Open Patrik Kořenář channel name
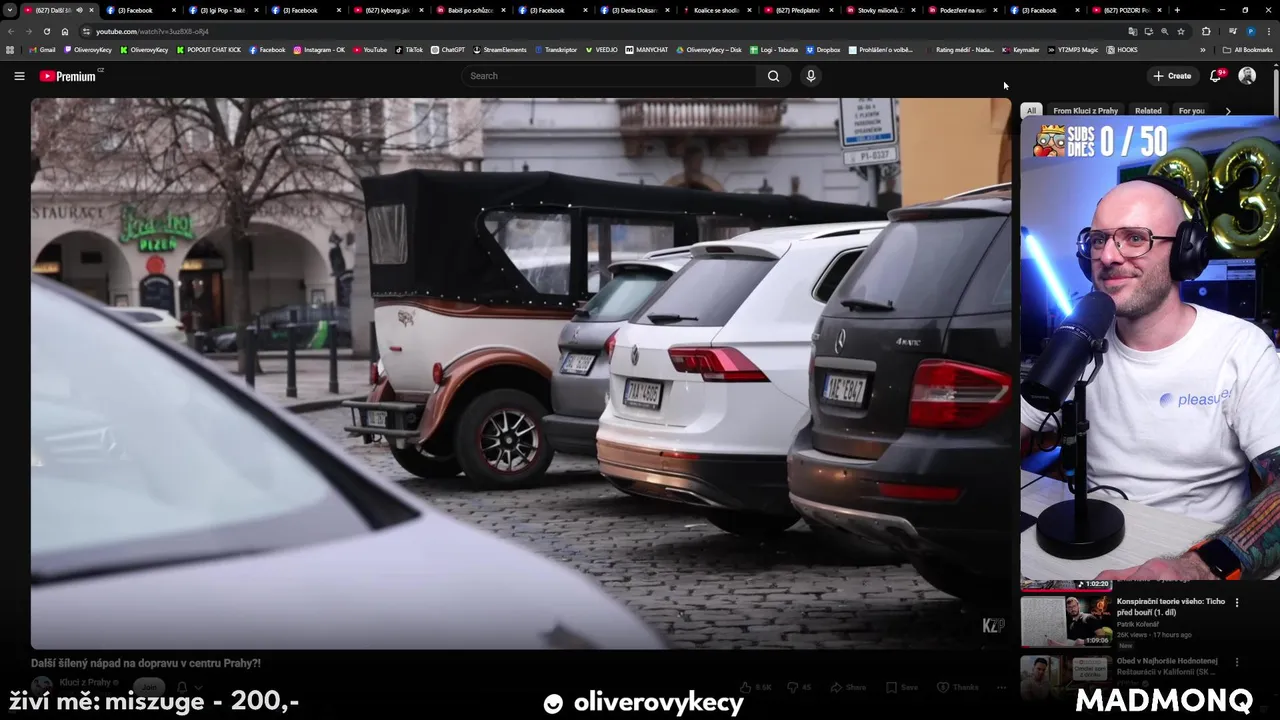1280x720 pixels. pyautogui.click(x=1138, y=624)
